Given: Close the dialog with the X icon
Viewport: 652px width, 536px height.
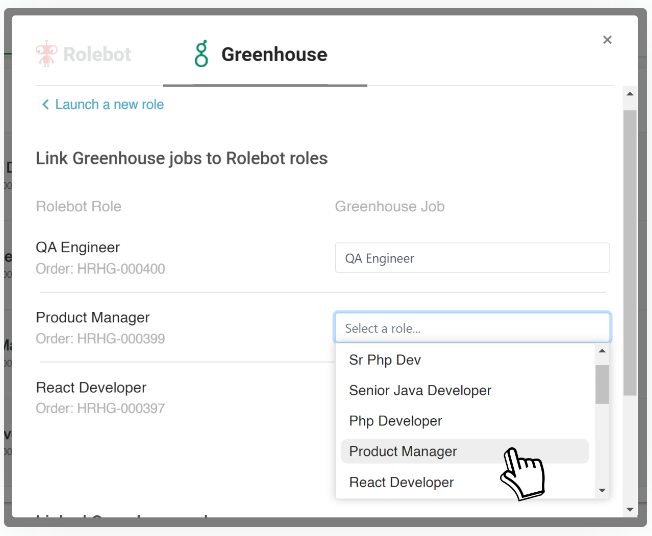Looking at the screenshot, I should coord(607,40).
